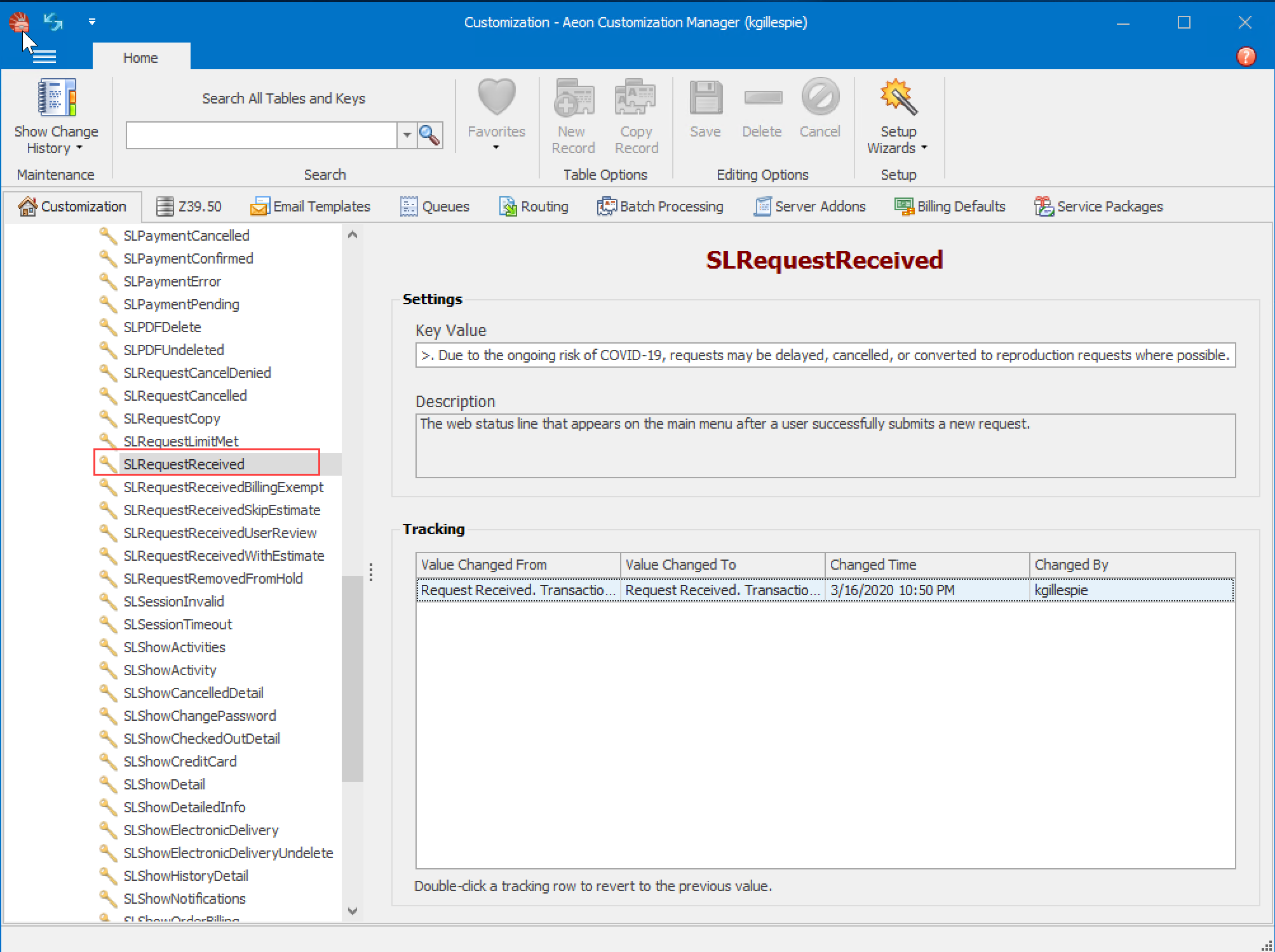Image resolution: width=1275 pixels, height=952 pixels.
Task: Open Favorites using the heart icon
Action: point(496,97)
